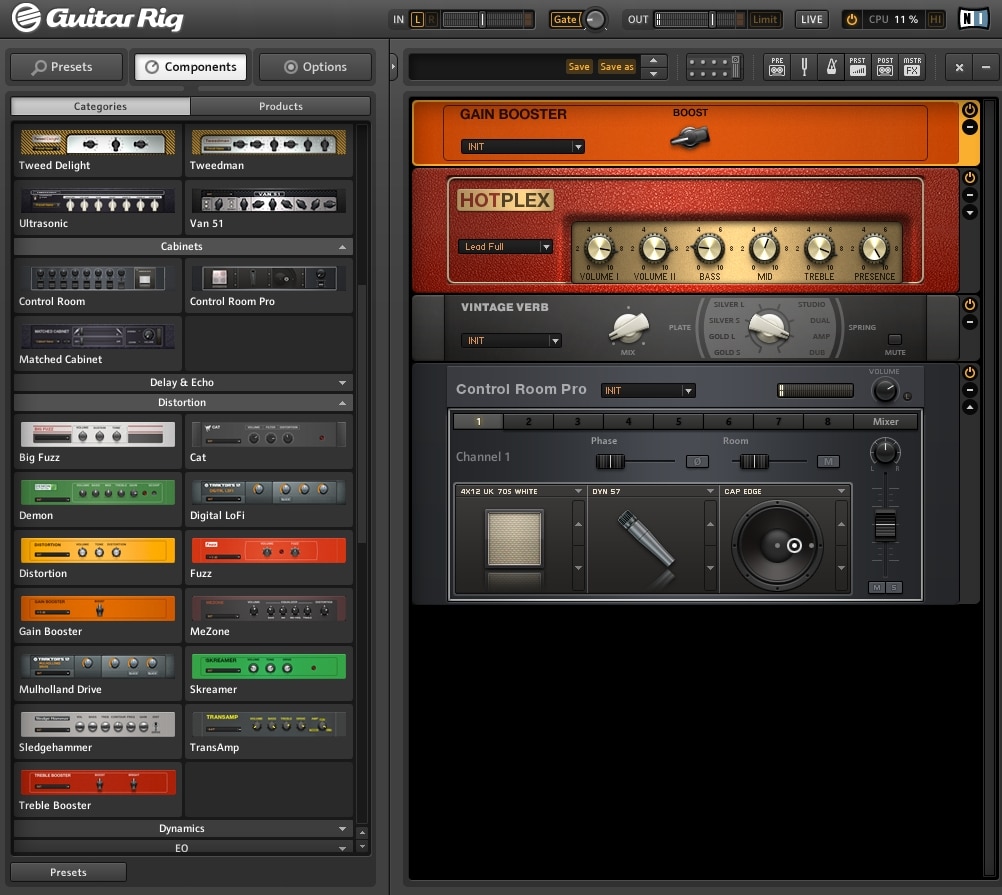The height and width of the screenshot is (895, 1002).
Task: Toggle the main engine power button
Action: pos(852,19)
